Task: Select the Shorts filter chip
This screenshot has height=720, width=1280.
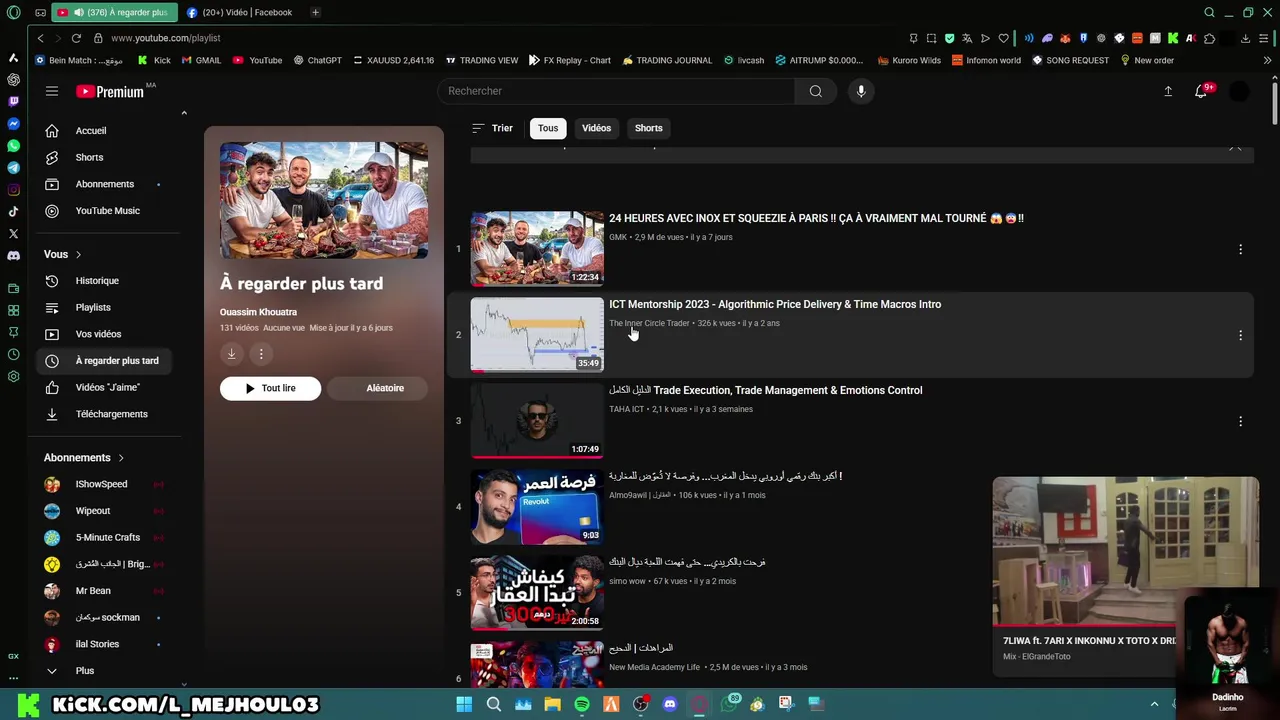Action: [x=649, y=128]
